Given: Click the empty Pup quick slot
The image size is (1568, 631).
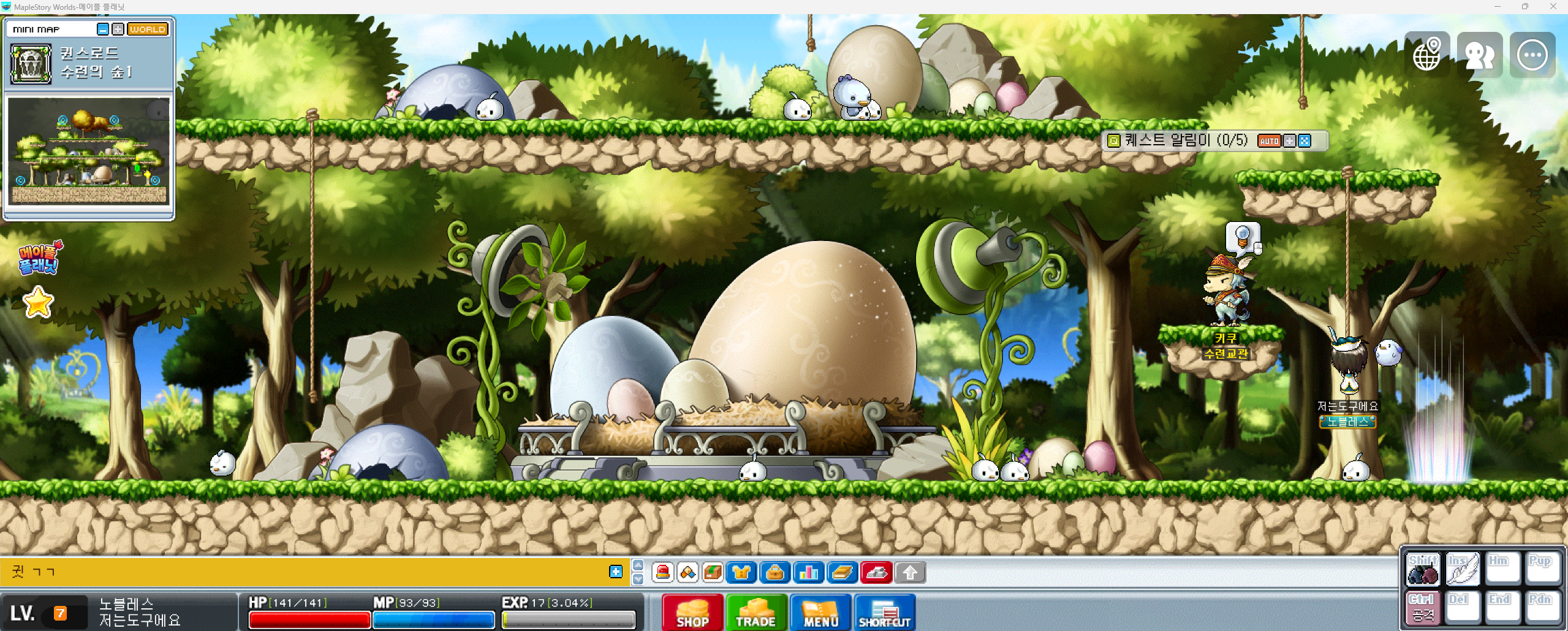Looking at the screenshot, I should [1542, 569].
